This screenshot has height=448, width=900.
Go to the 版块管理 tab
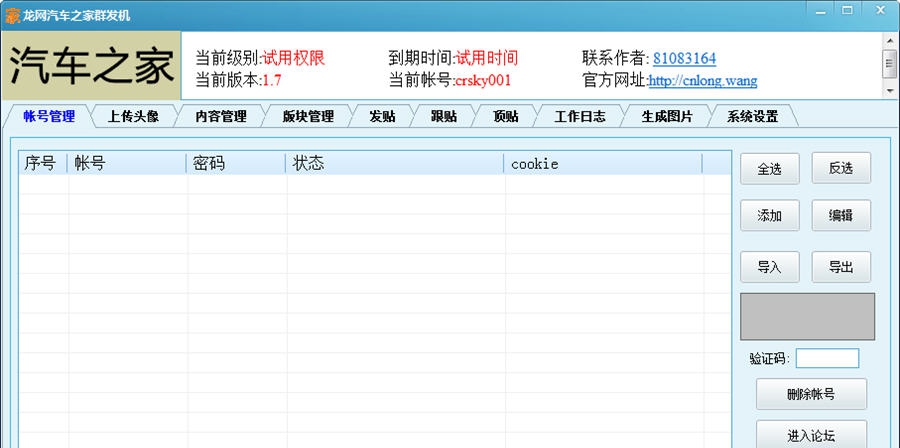308,116
